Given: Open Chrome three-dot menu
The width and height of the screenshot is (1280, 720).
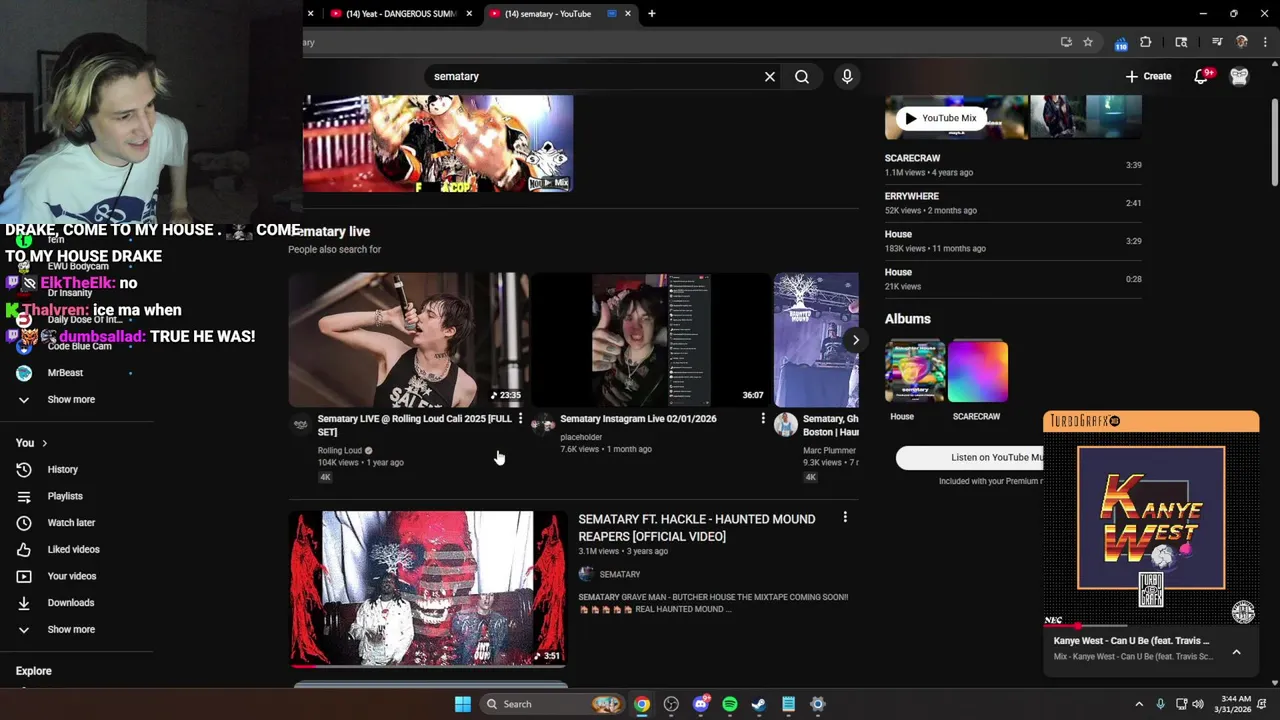Looking at the screenshot, I should 1265,42.
